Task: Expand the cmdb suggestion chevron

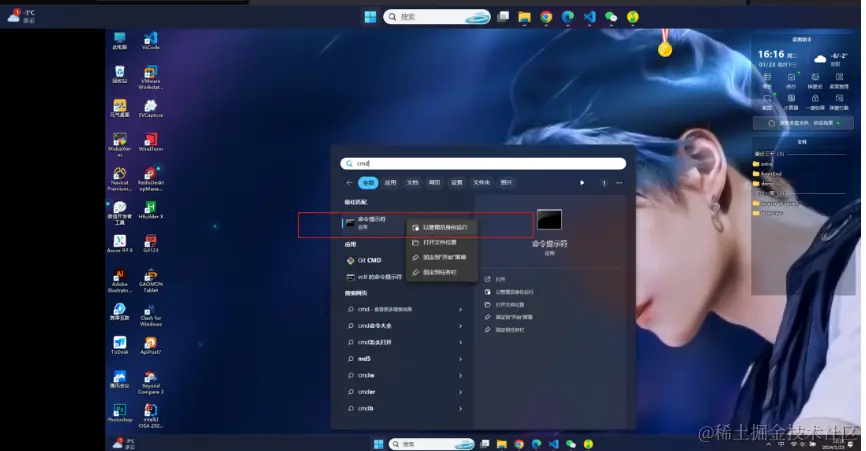Action: point(461,409)
